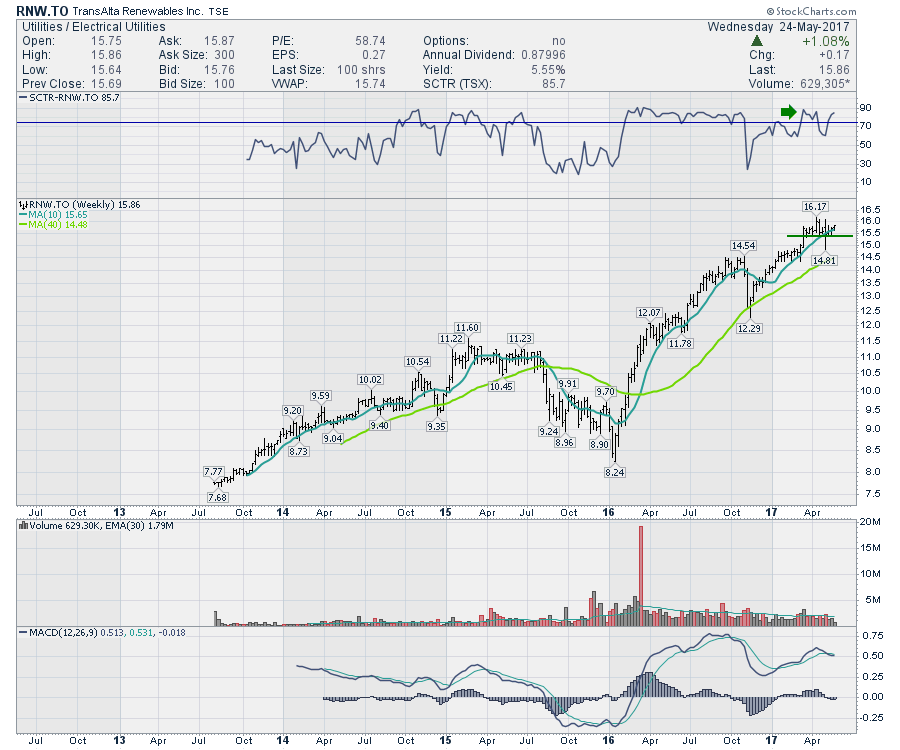Click the Open value 15.75
This screenshot has height=750, width=900.
pyautogui.click(x=106, y=41)
